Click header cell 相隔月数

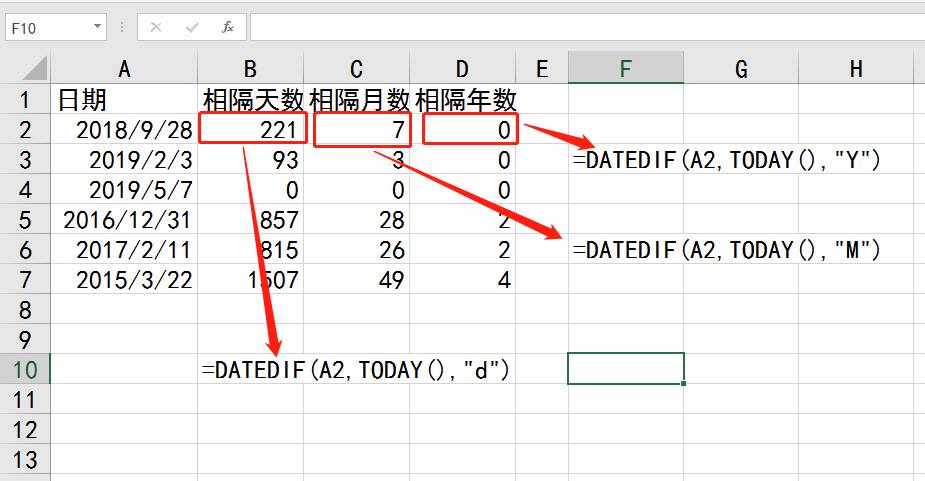pyautogui.click(x=356, y=99)
